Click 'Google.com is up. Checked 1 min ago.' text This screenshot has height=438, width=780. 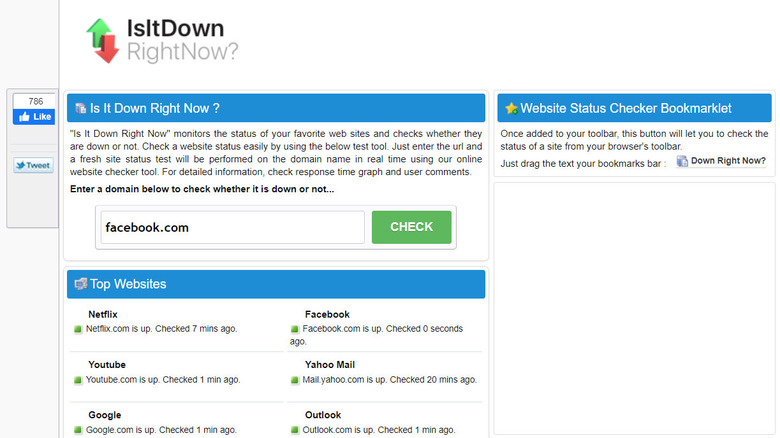[161, 430]
